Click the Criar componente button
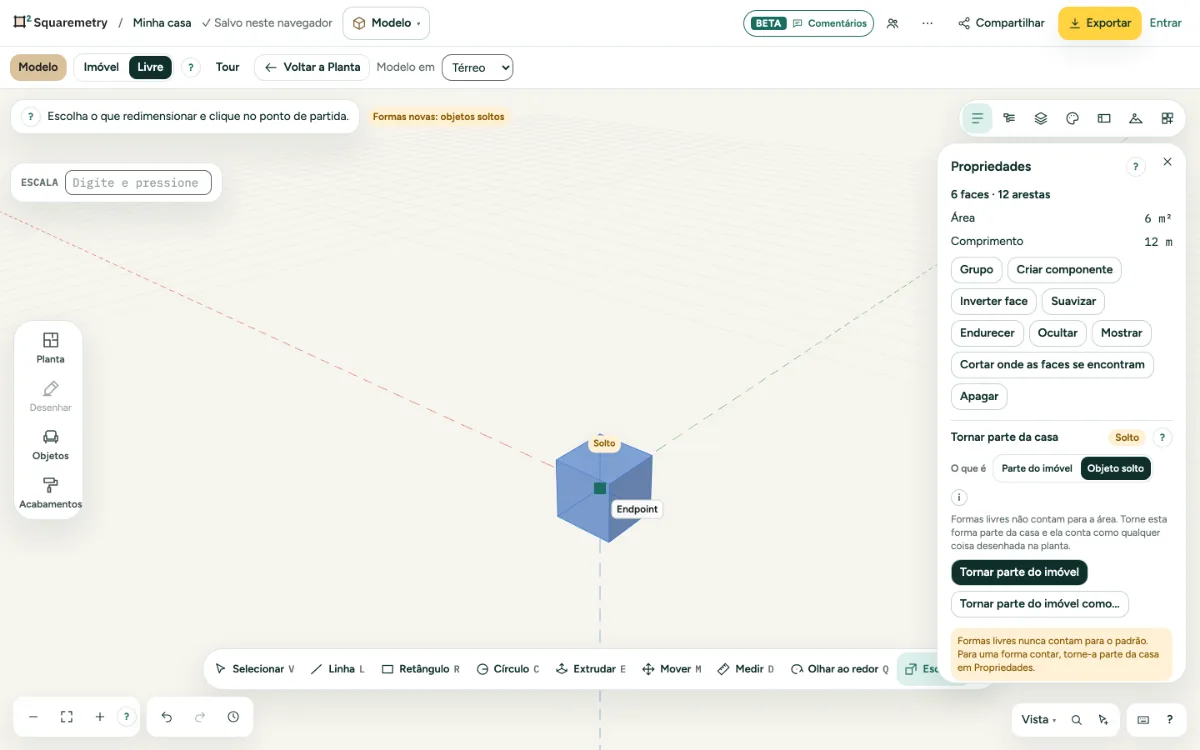 tap(1064, 269)
